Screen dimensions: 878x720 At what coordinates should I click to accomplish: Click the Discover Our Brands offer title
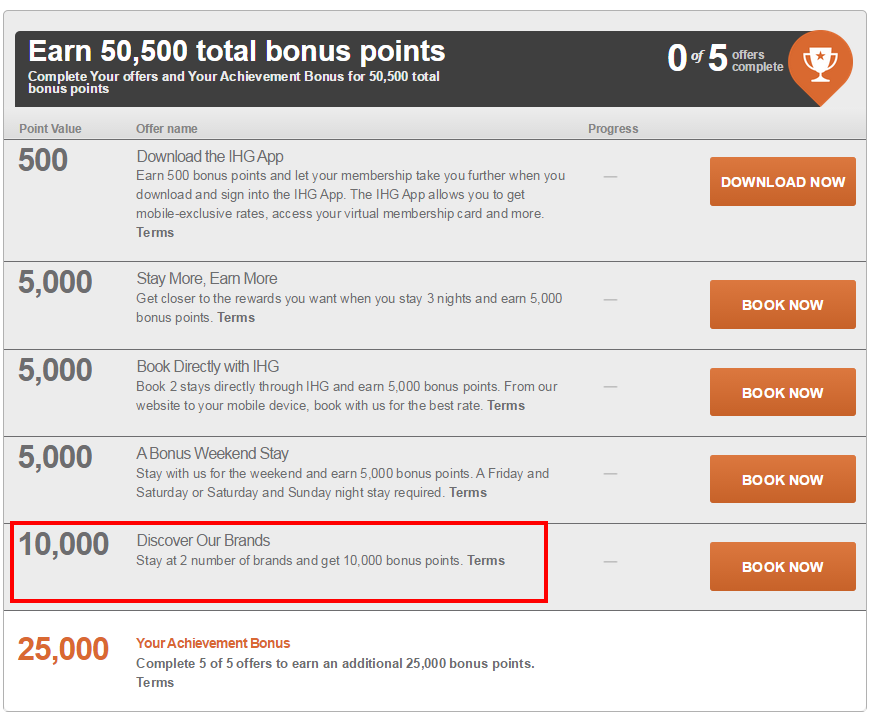203,540
